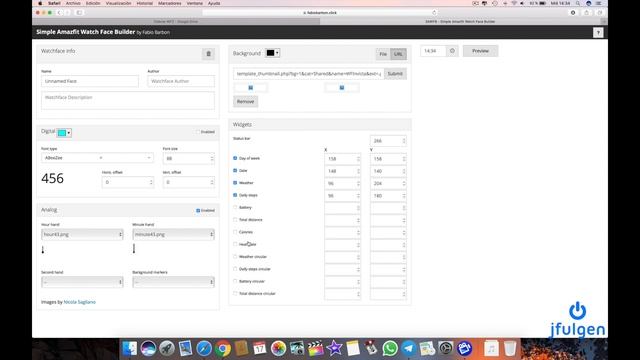Open the help question mark button
Screen dimensions: 640x360
pos(598,33)
